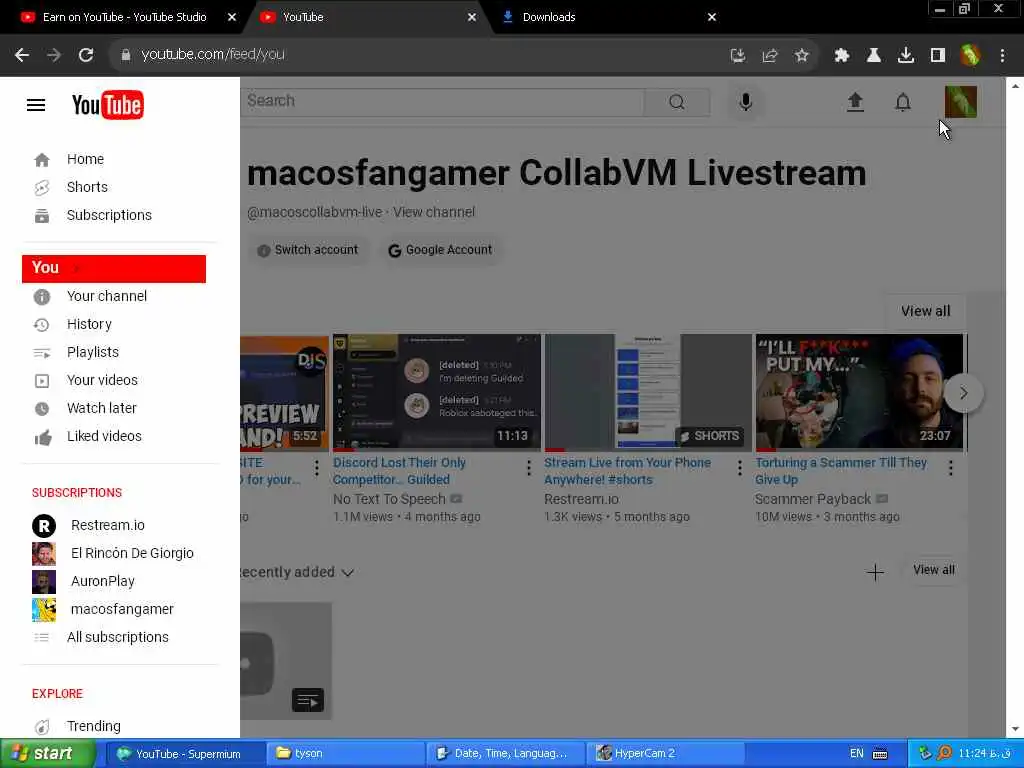Open Discord Lost Their Only Competitor thumbnail
The height and width of the screenshot is (768, 1024).
[x=437, y=392]
